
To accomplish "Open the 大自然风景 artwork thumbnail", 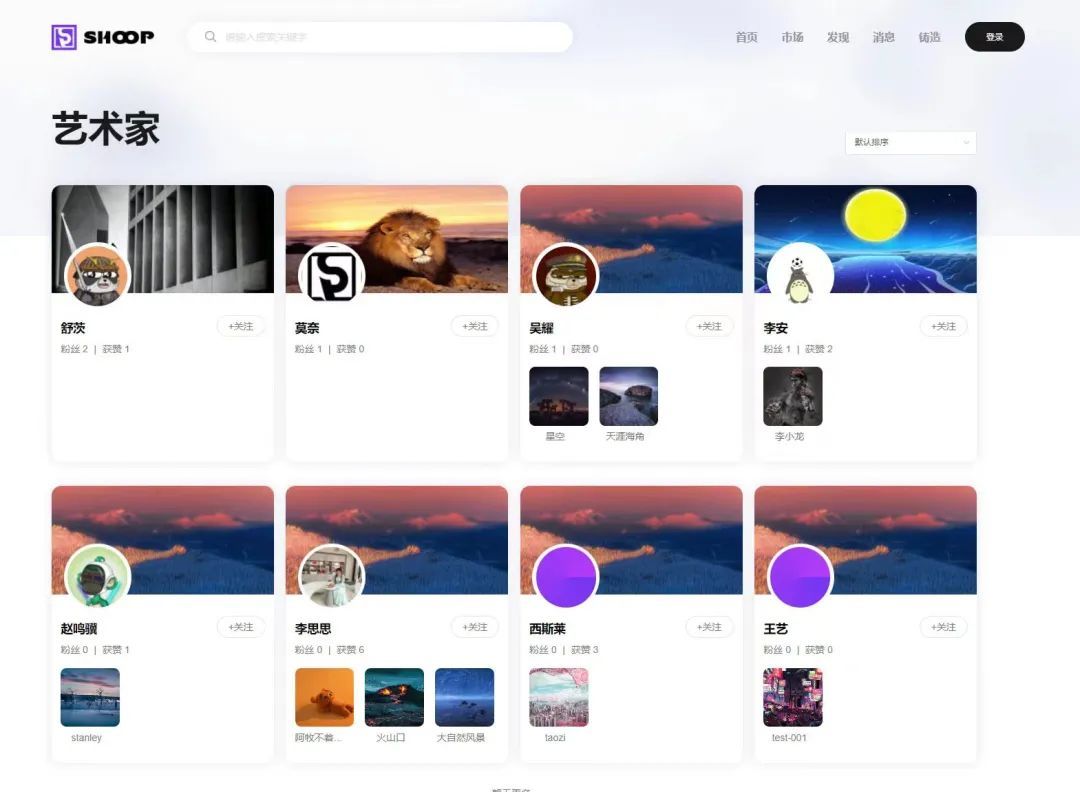I will coord(464,697).
